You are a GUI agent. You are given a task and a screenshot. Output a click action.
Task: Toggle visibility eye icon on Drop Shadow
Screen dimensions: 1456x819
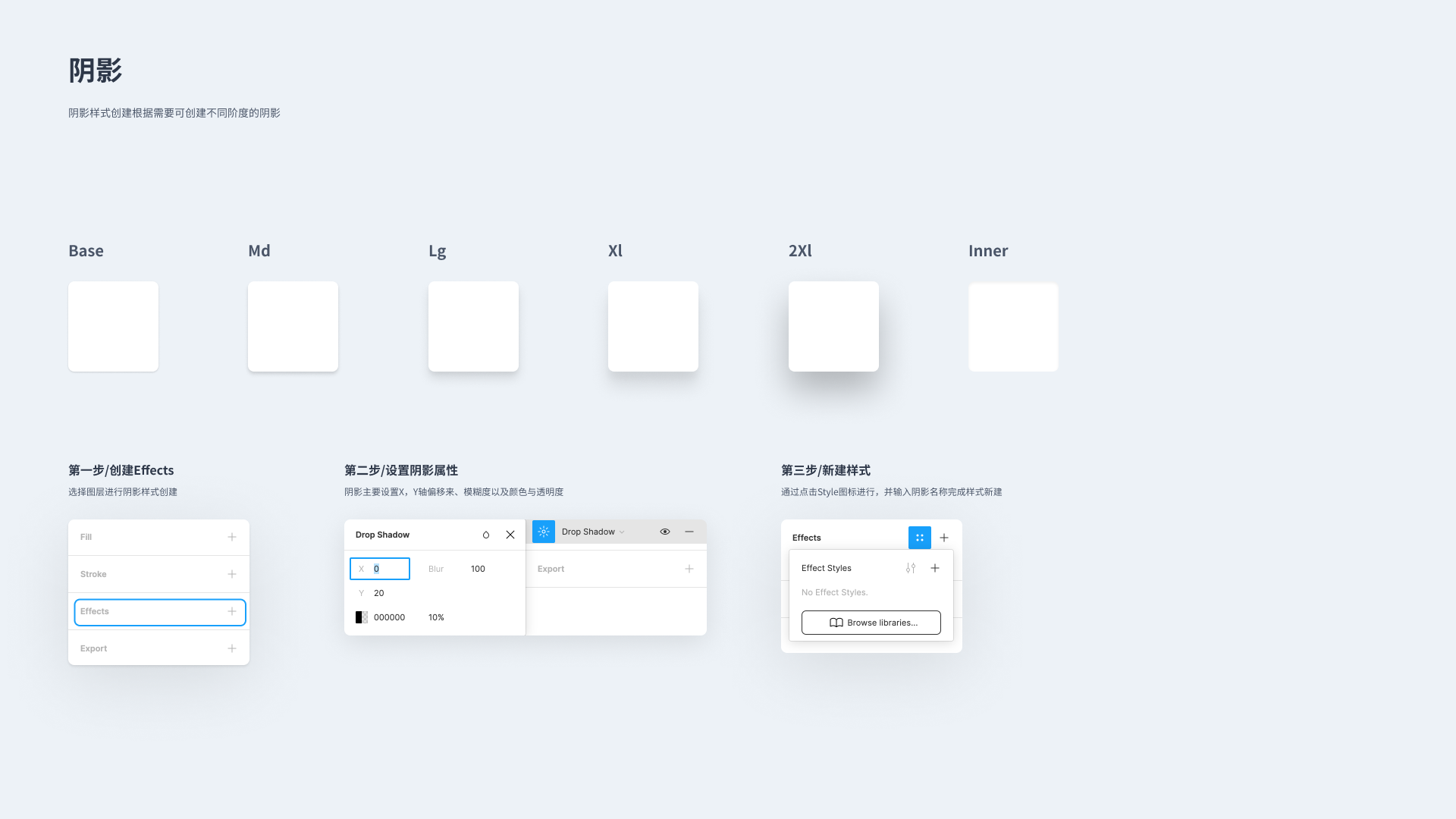pos(664,531)
